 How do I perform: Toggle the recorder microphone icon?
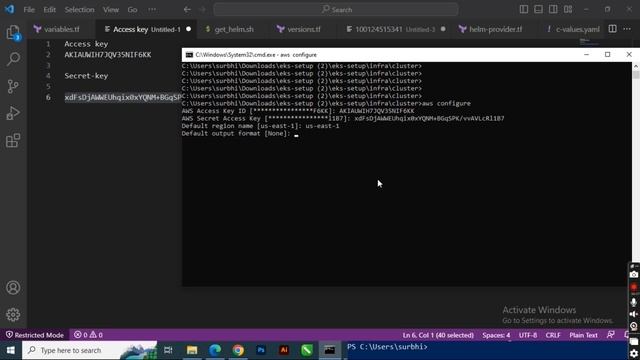[x=634, y=302]
